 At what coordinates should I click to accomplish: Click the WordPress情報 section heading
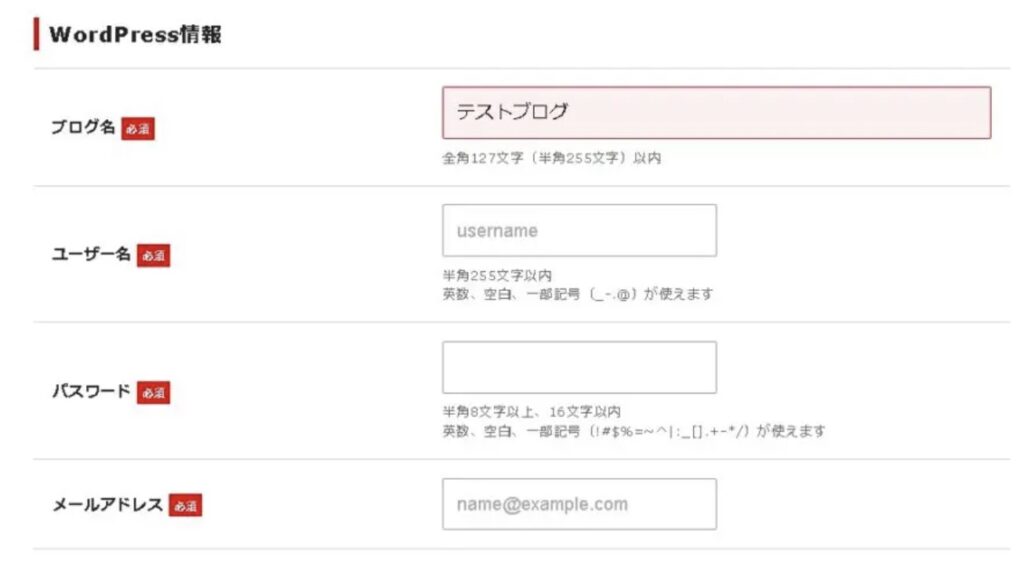pyautogui.click(x=135, y=35)
